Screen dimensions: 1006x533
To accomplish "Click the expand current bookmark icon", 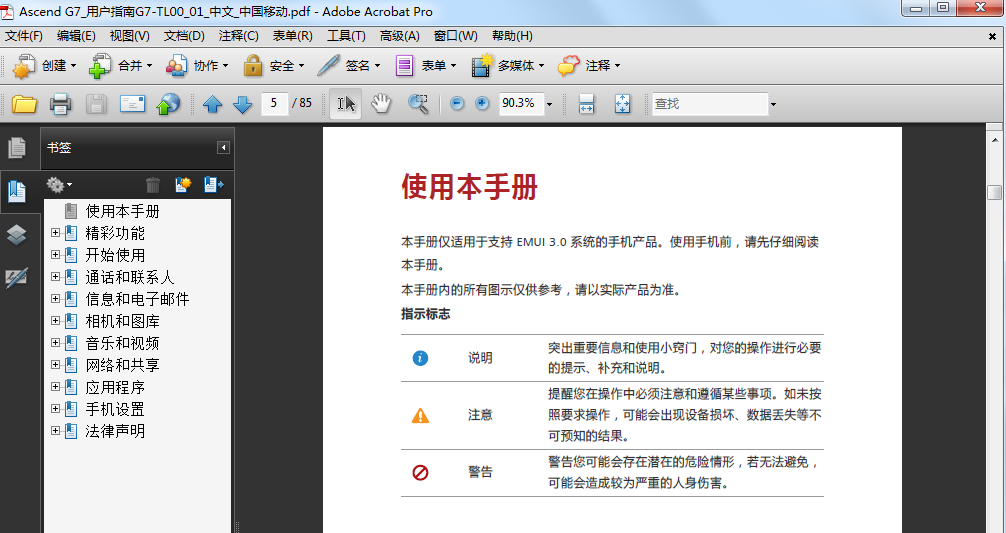I will click(x=214, y=185).
